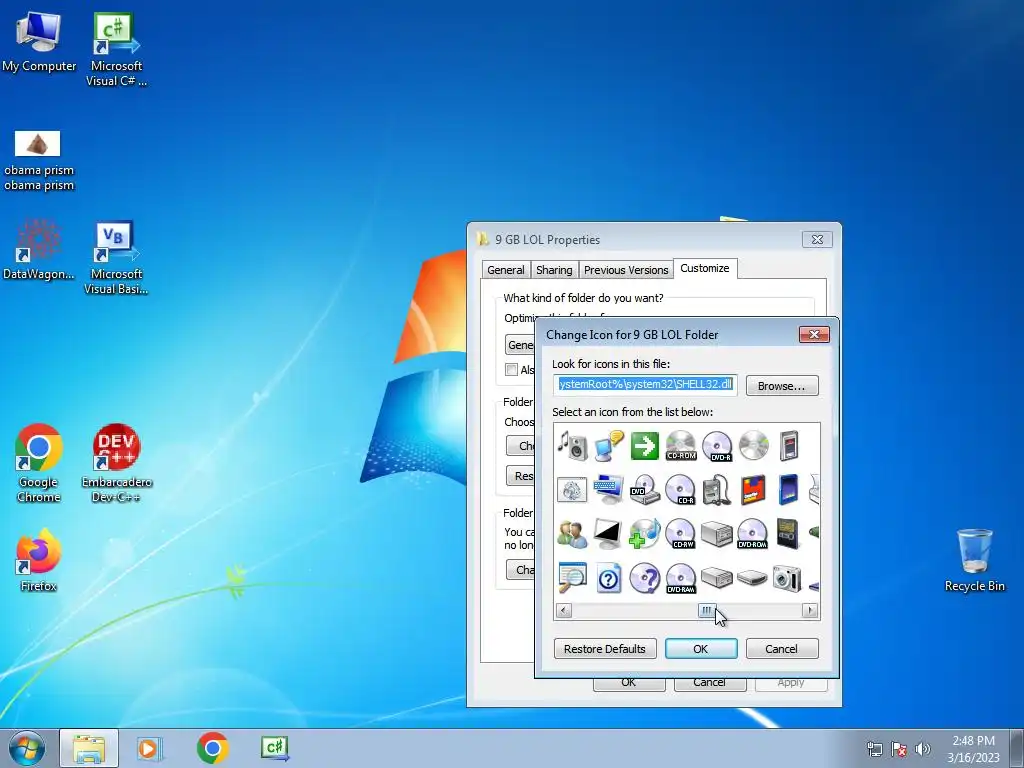Select the music note and speaker icon
The height and width of the screenshot is (768, 1024).
pyautogui.click(x=573, y=446)
